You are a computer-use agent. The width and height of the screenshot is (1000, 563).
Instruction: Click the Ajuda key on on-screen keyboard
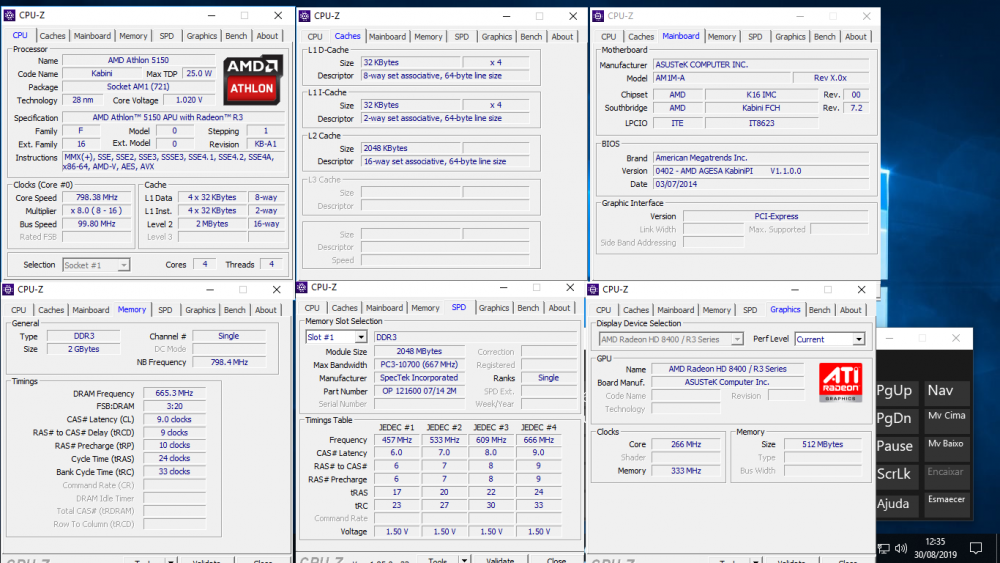point(894,503)
